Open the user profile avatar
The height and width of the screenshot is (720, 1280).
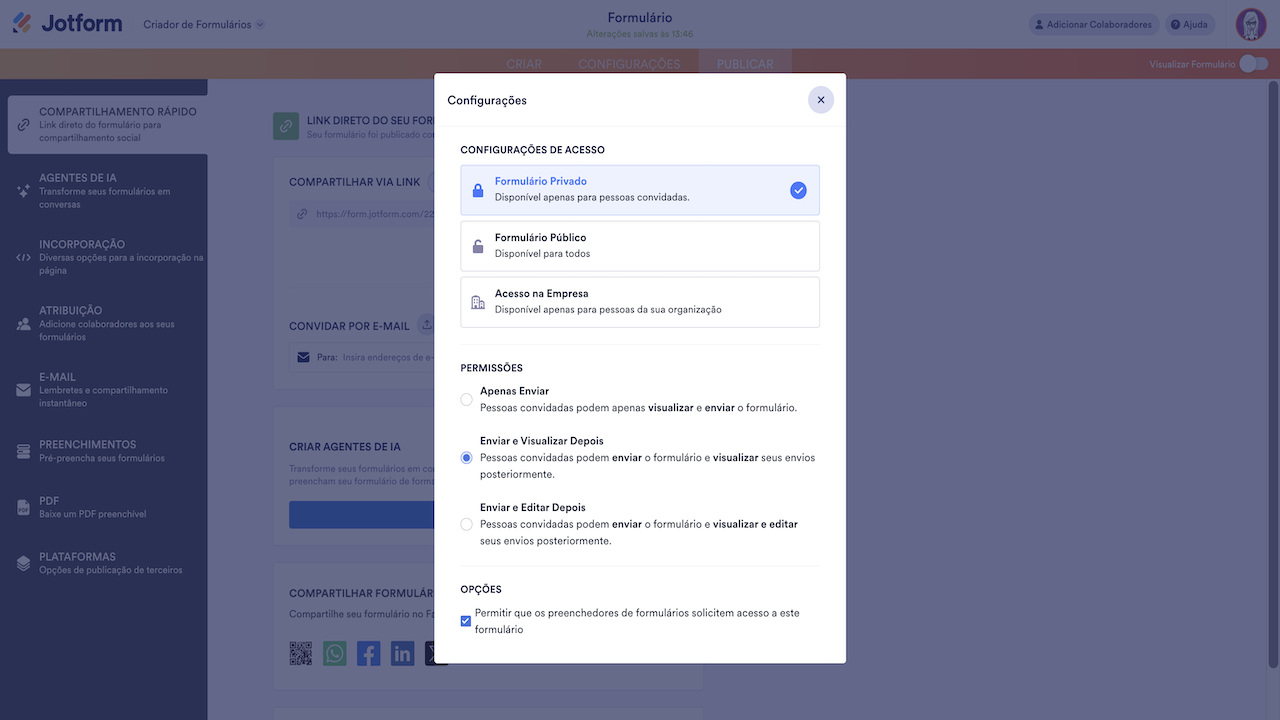[1251, 24]
